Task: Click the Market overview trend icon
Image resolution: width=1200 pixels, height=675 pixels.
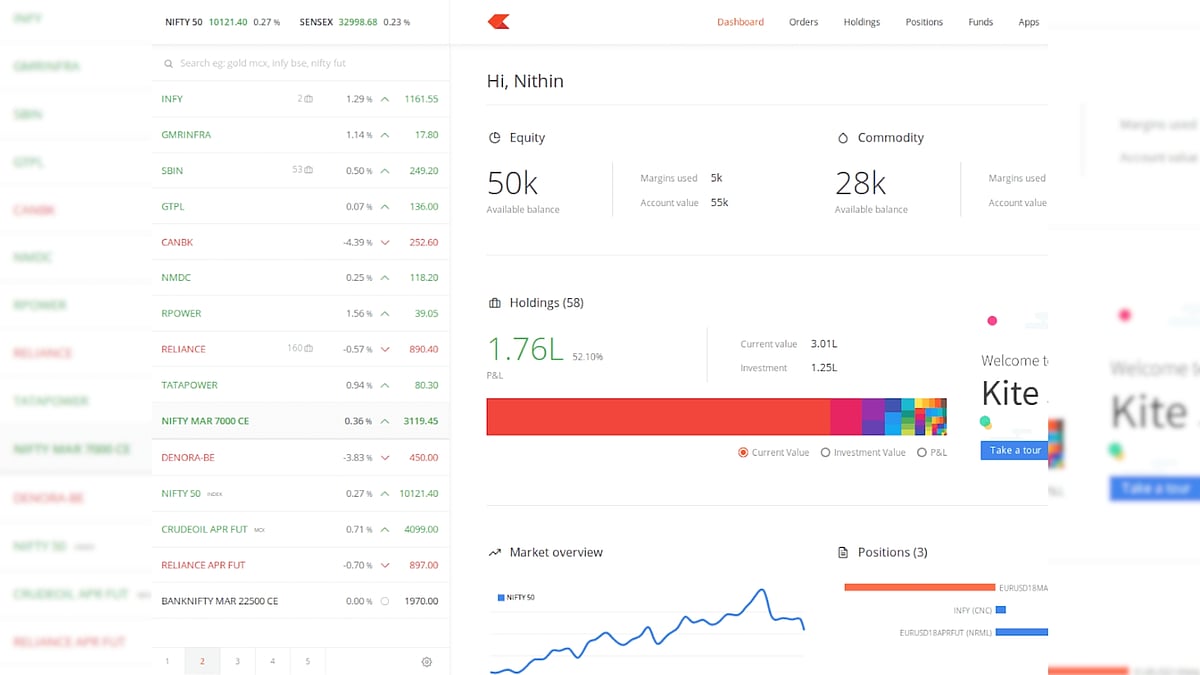Action: [494, 552]
